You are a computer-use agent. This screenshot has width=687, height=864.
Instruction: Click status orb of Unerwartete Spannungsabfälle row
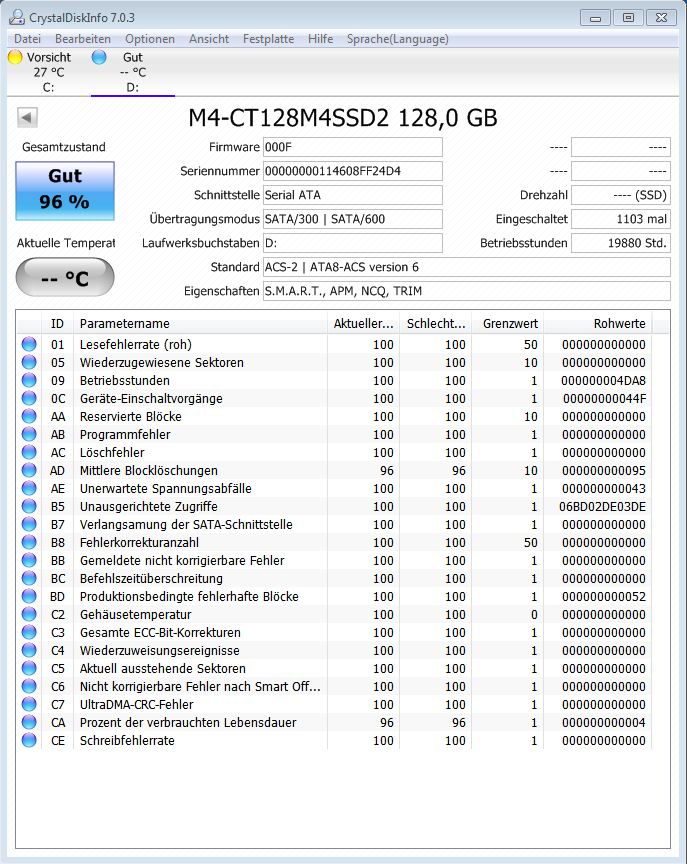29,488
